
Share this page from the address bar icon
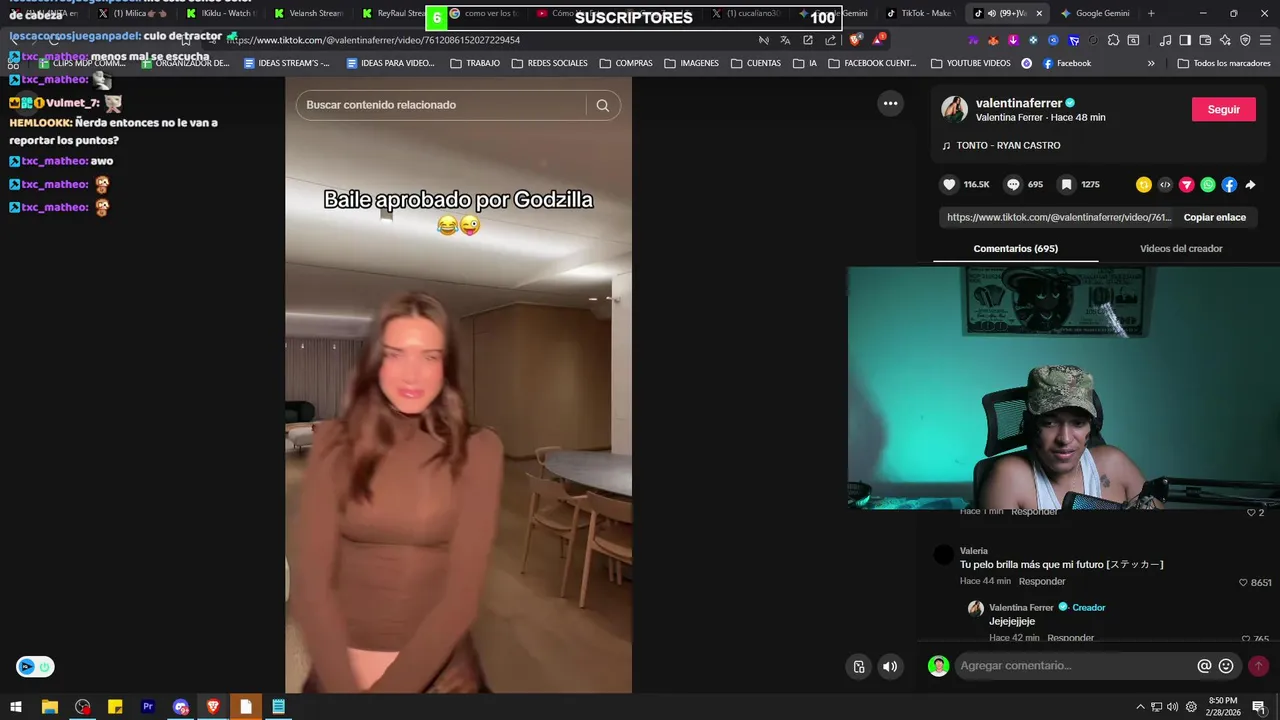coord(830,40)
